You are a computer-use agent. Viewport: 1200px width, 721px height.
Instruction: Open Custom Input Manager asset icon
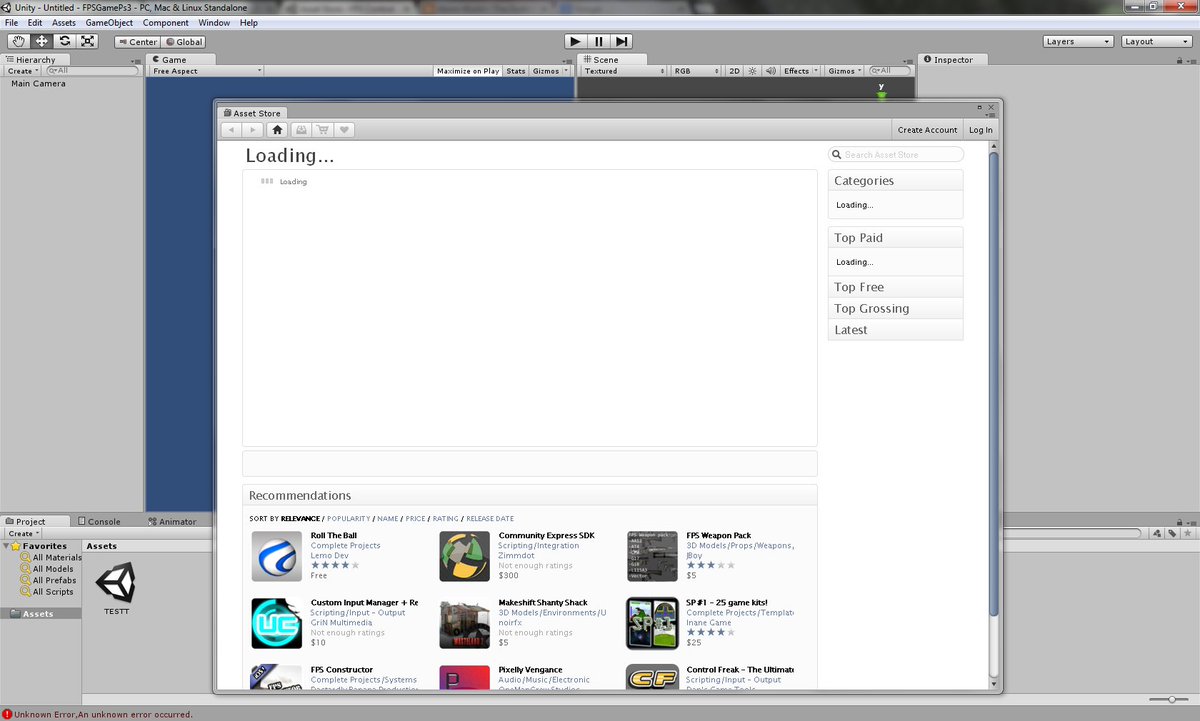[277, 624]
